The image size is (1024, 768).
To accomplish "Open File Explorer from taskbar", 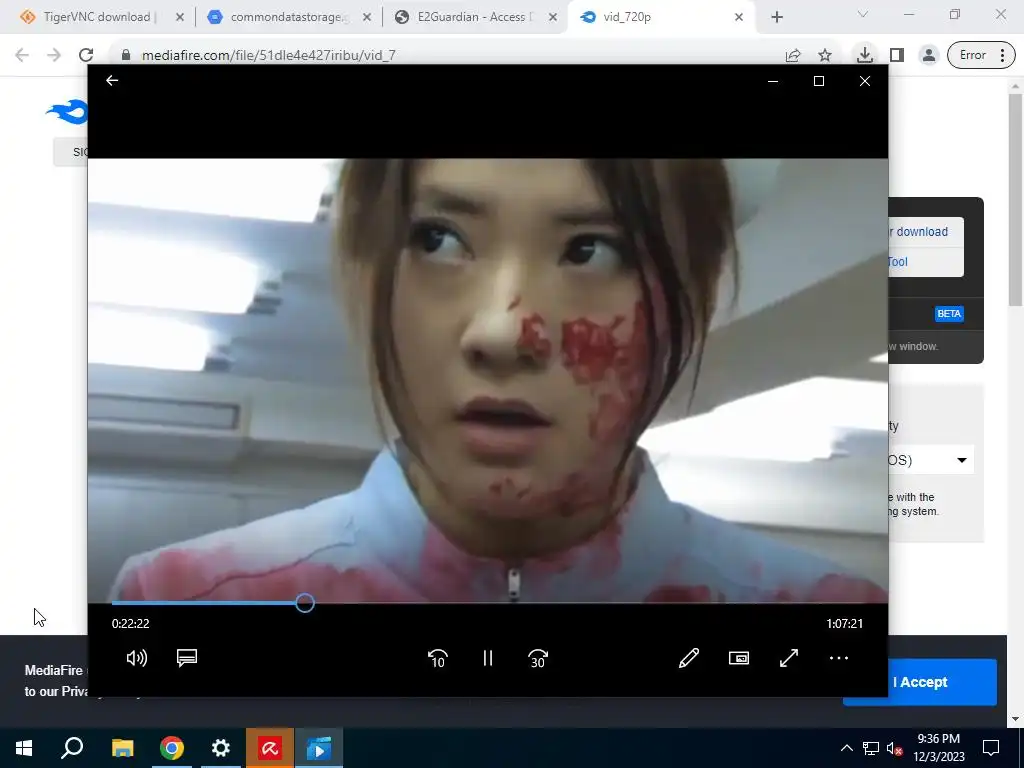I will pyautogui.click(x=122, y=748).
